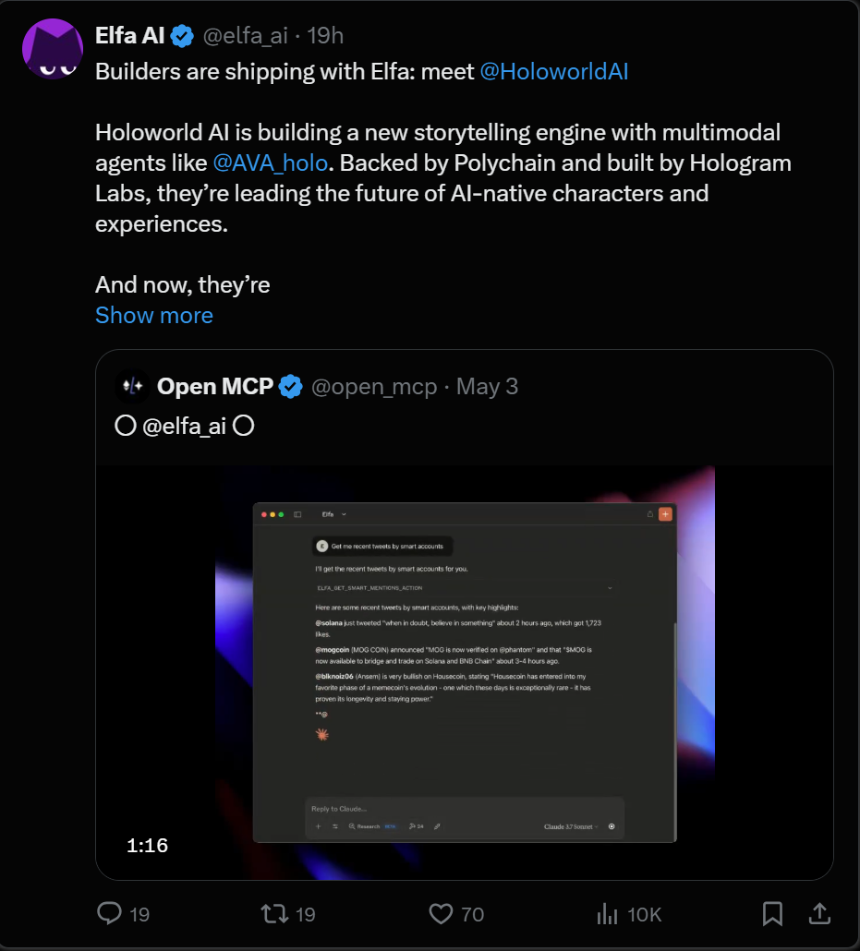Visit the @AVA_holo profile link
The image size is (860, 951).
click(270, 163)
